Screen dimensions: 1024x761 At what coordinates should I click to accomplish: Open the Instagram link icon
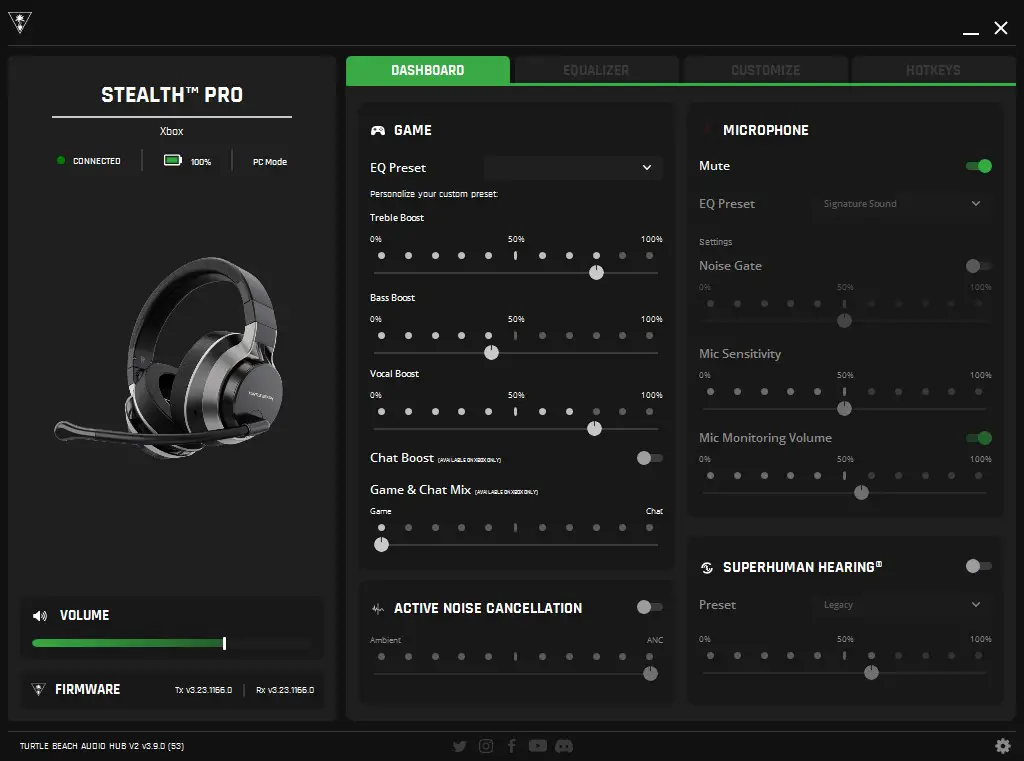click(486, 746)
